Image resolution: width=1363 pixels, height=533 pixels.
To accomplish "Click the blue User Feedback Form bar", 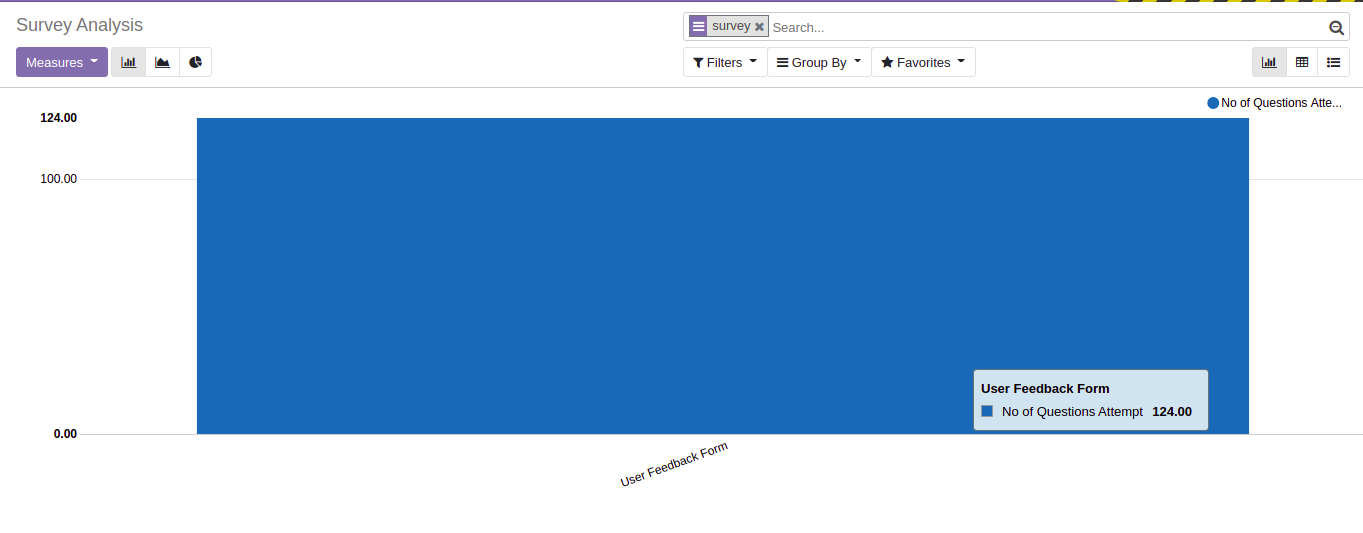I will point(722,276).
